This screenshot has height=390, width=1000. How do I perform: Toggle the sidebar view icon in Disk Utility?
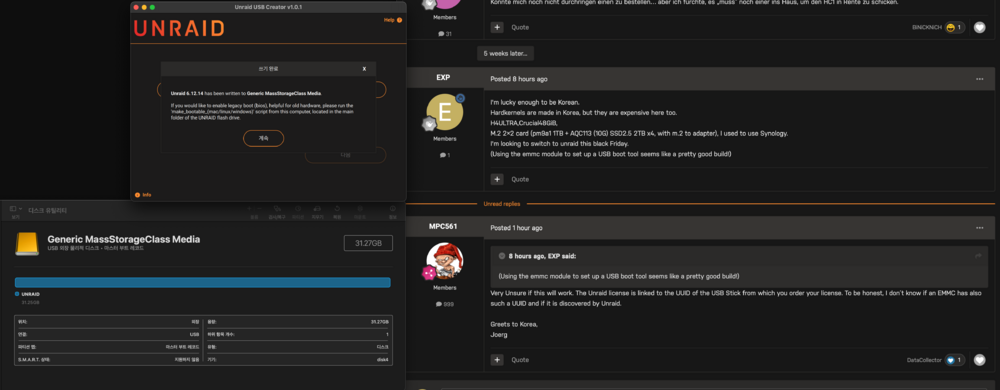13,208
